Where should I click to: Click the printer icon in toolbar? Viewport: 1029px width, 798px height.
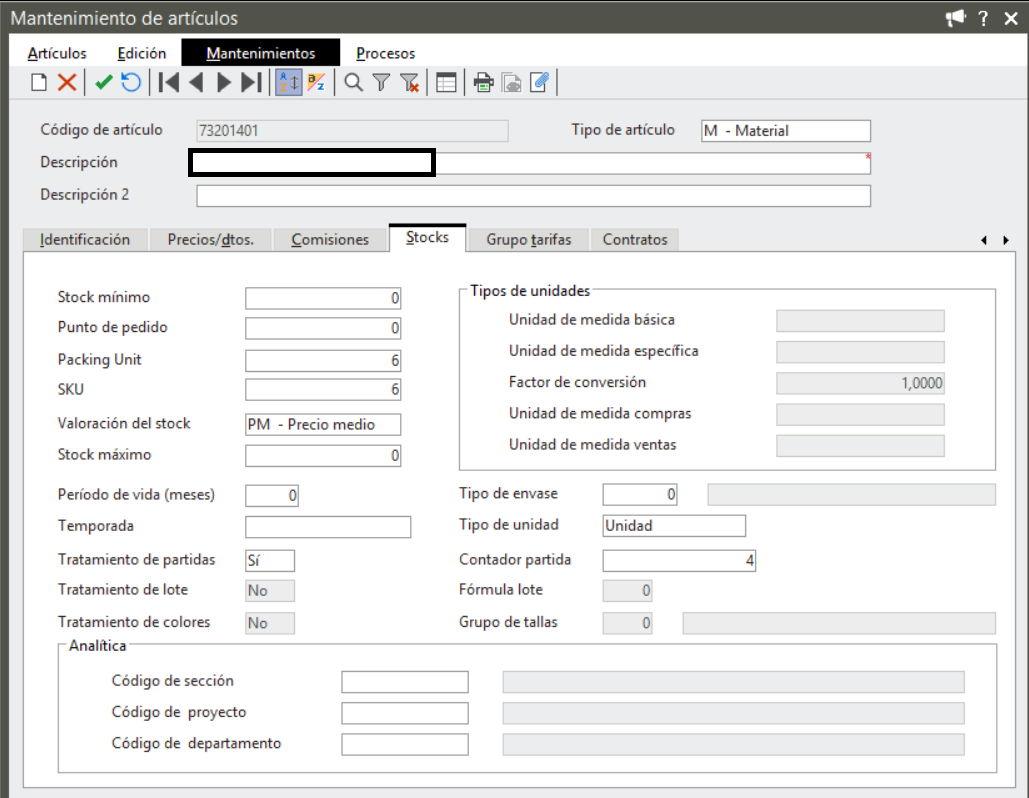tap(484, 83)
